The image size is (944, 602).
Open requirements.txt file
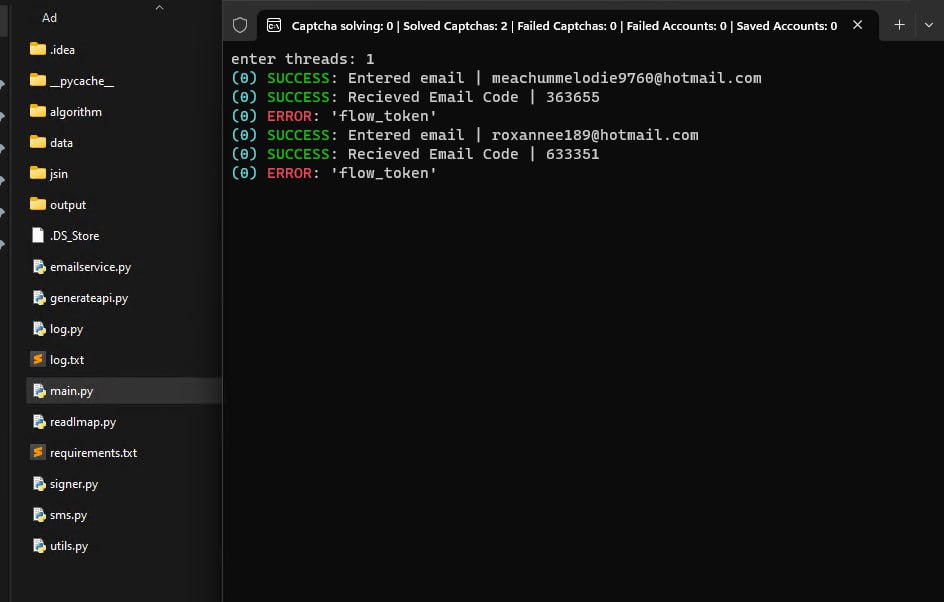84,453
